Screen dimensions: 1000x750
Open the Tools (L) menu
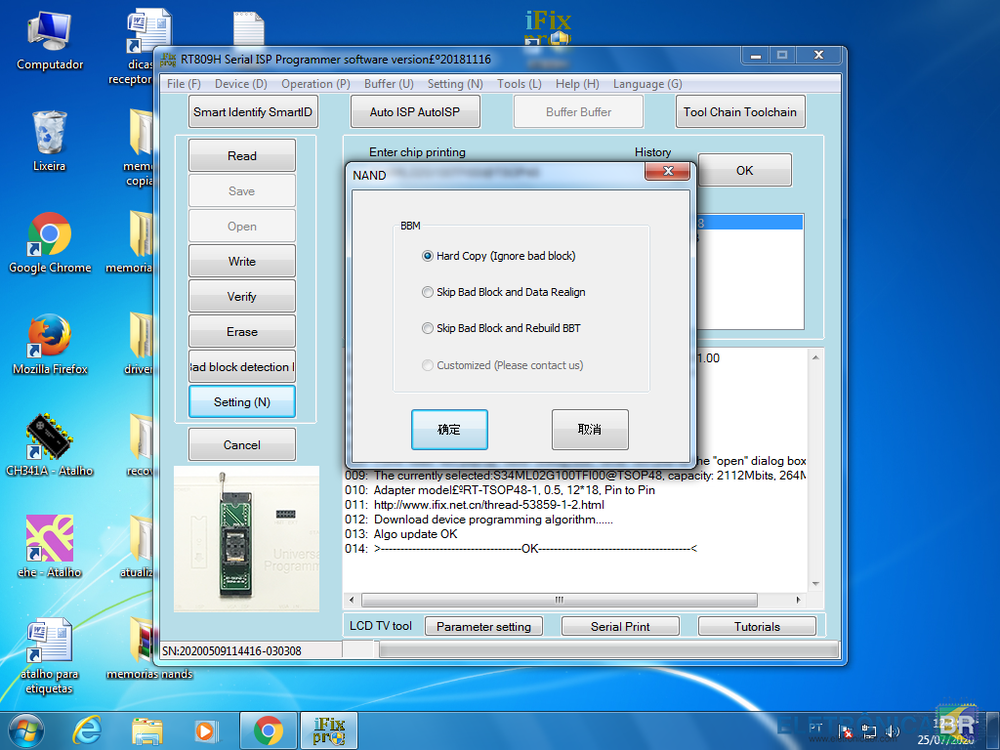pos(519,84)
